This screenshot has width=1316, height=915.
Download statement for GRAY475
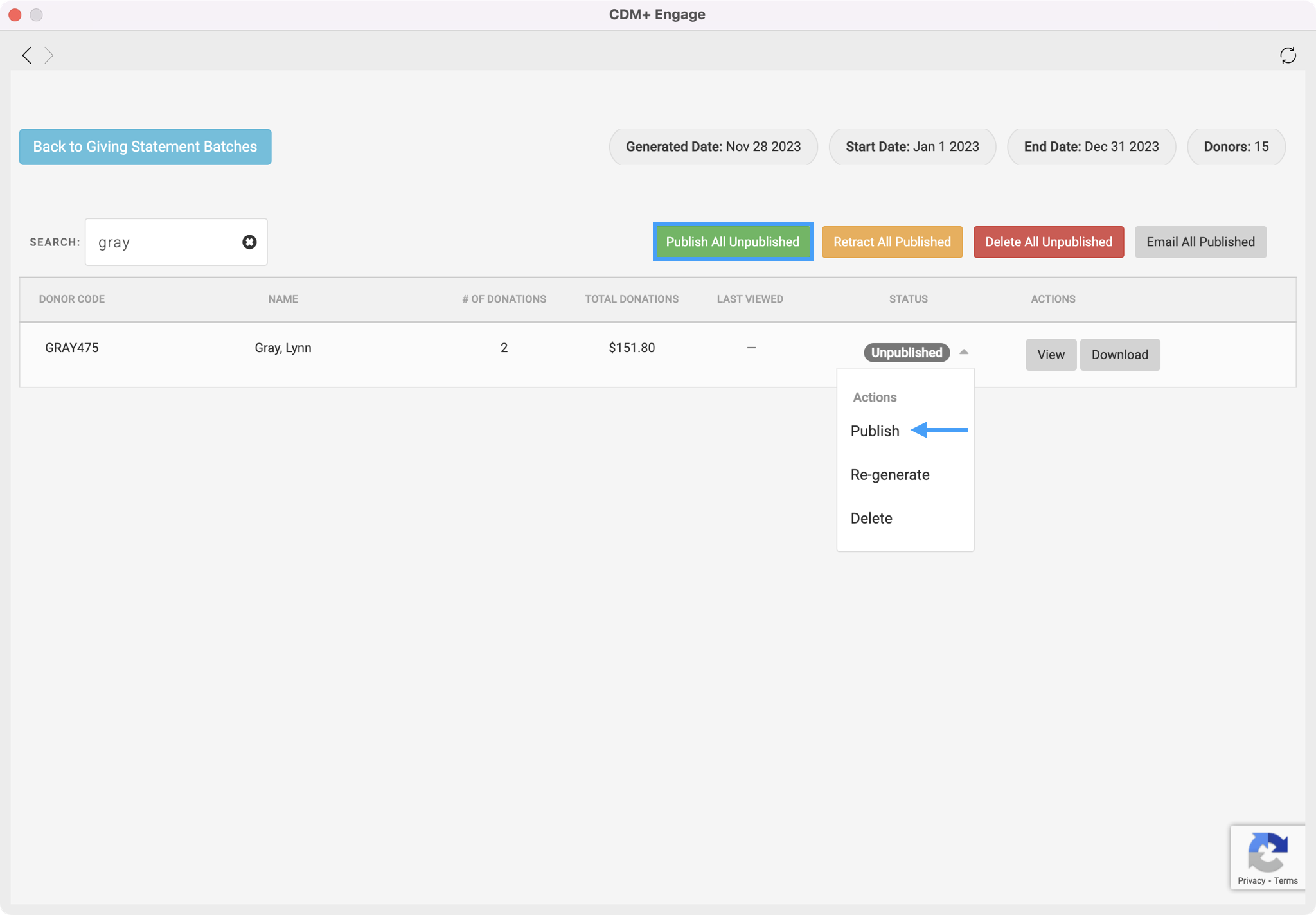pyautogui.click(x=1119, y=355)
